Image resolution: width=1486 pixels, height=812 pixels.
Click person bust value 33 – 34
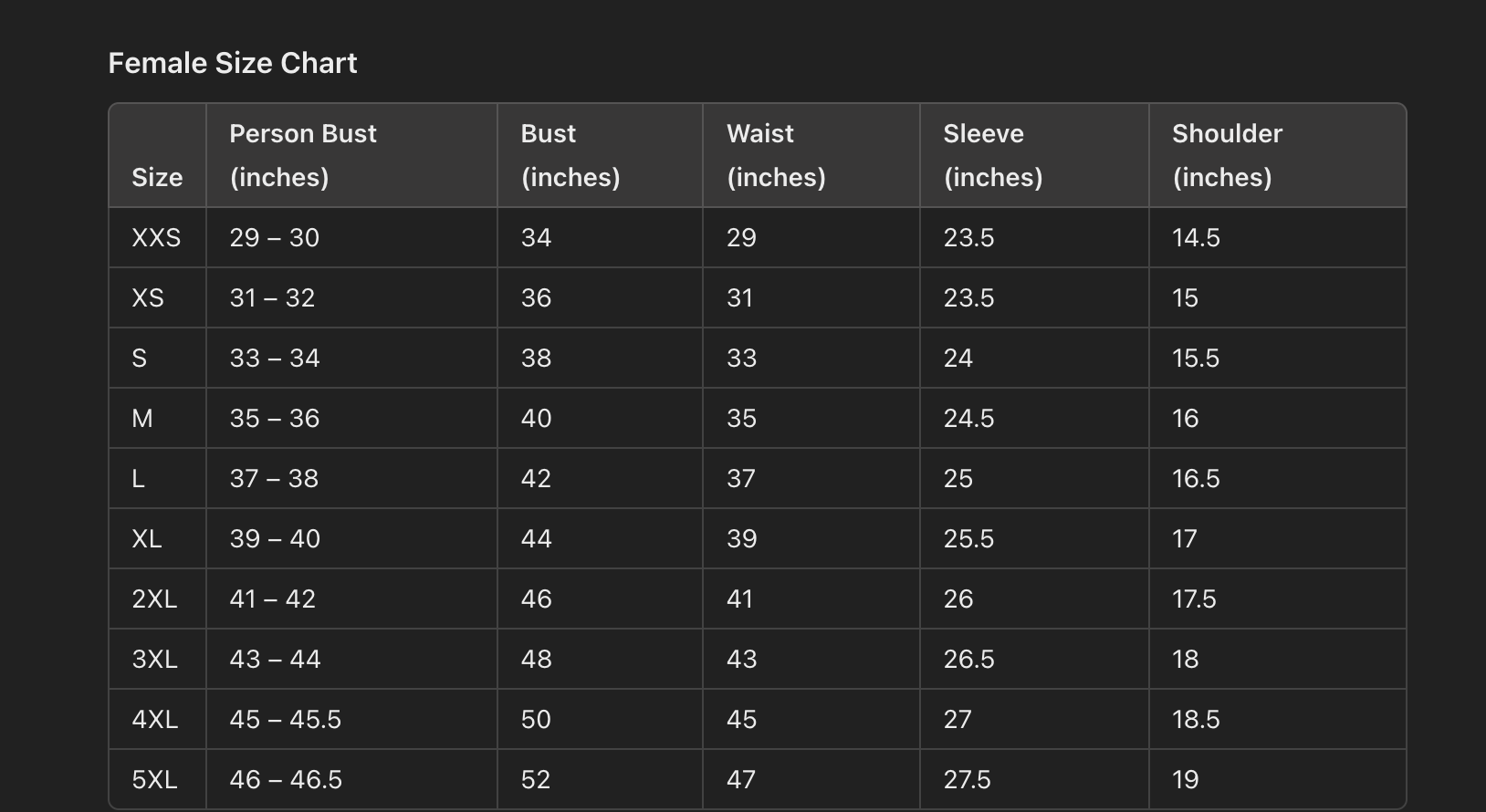275,358
